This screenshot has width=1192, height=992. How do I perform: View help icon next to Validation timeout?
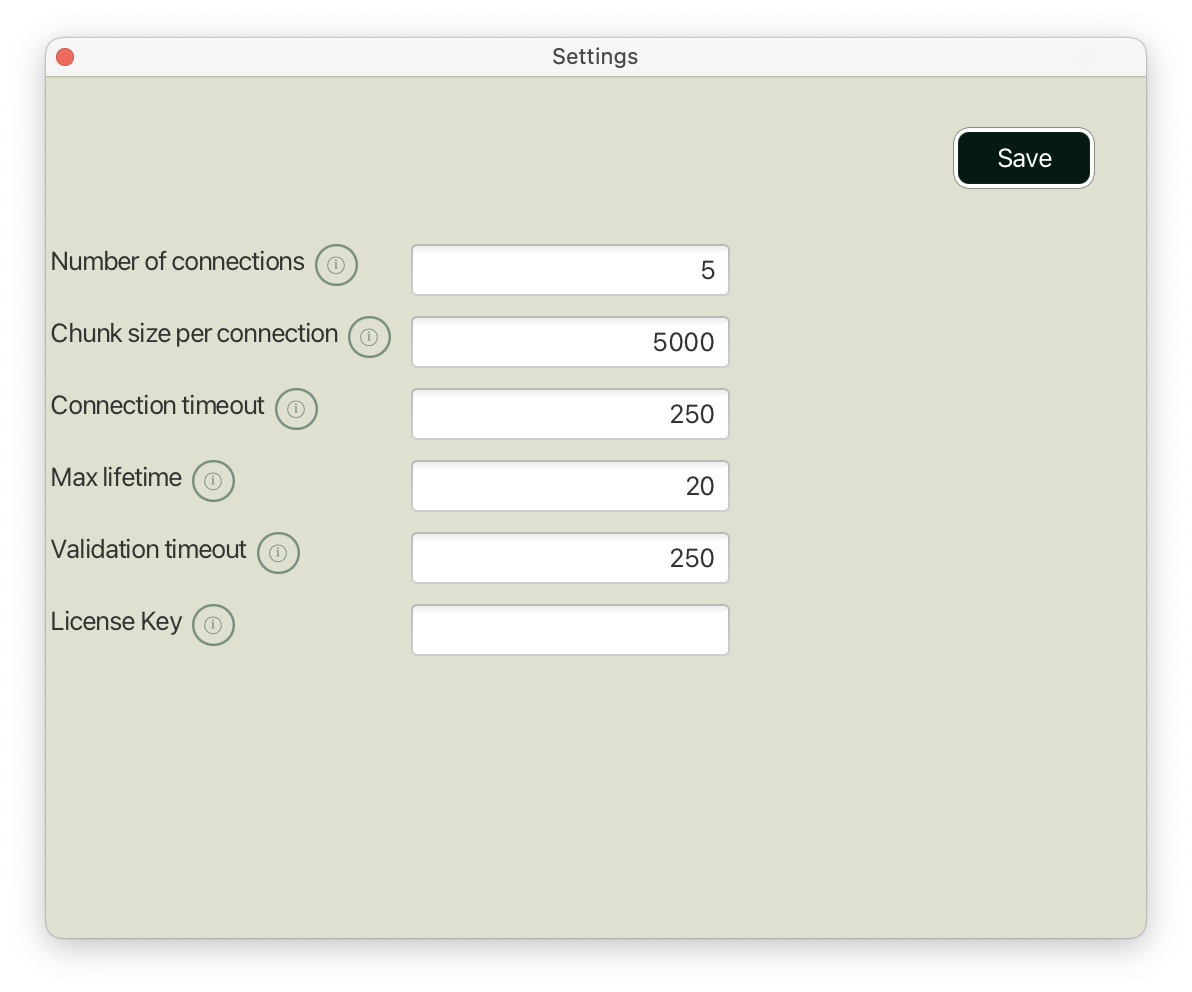pos(278,553)
